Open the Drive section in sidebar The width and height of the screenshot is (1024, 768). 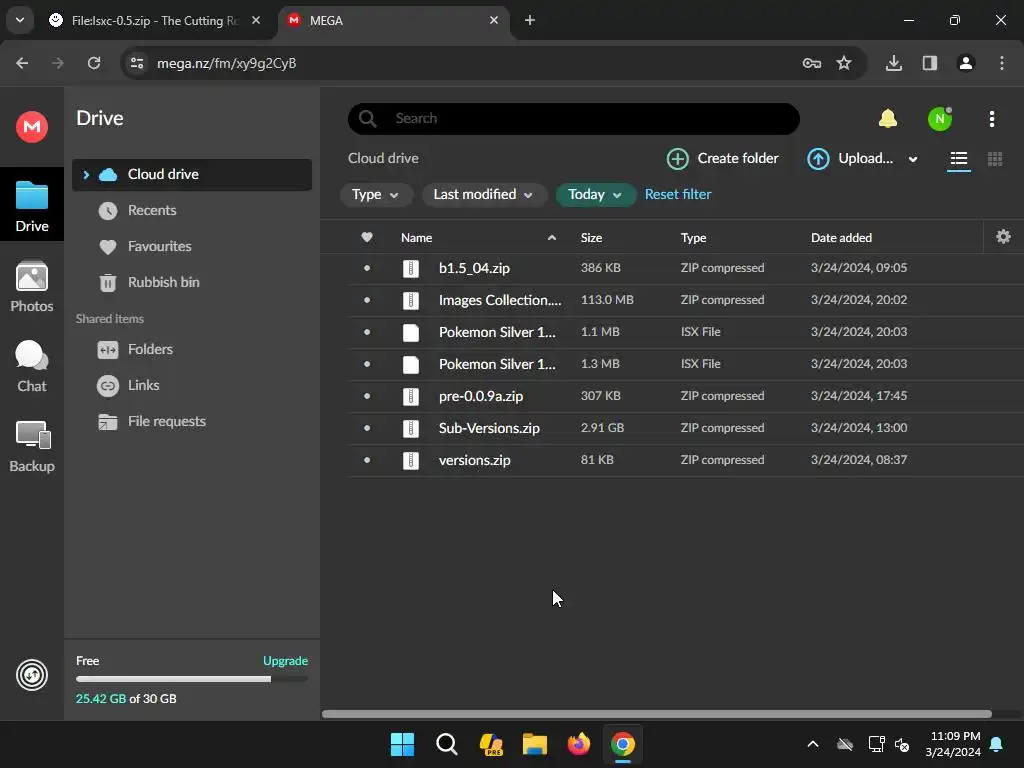pos(31,206)
